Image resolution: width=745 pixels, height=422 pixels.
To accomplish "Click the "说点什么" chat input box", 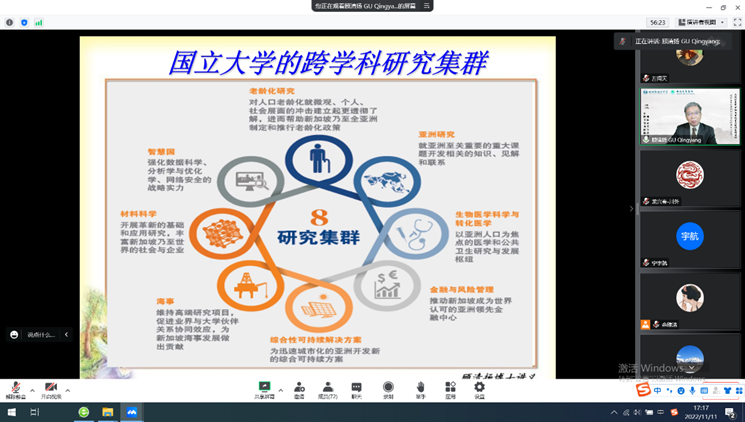I will tap(44, 335).
